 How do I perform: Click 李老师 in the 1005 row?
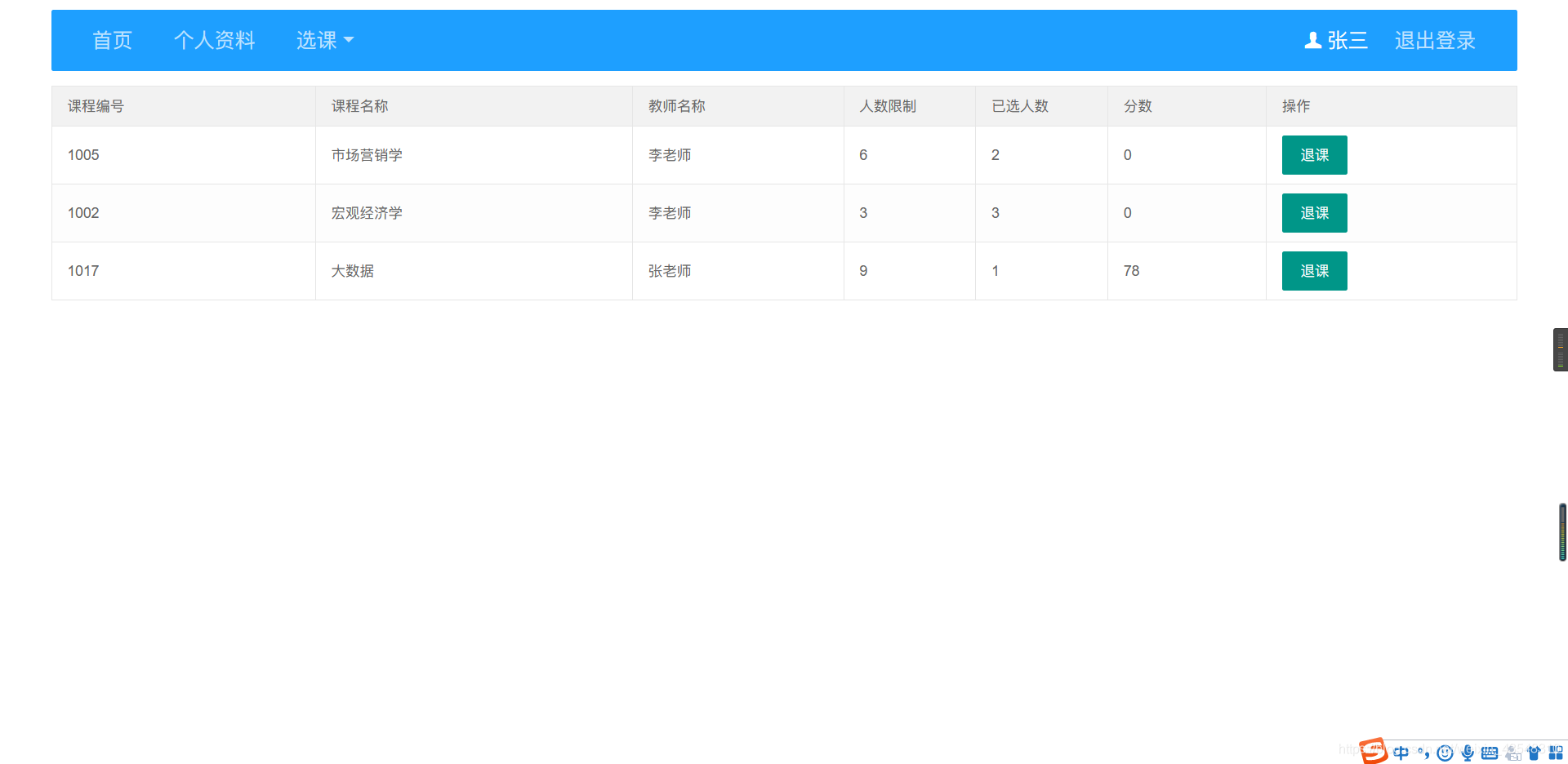pyautogui.click(x=670, y=155)
